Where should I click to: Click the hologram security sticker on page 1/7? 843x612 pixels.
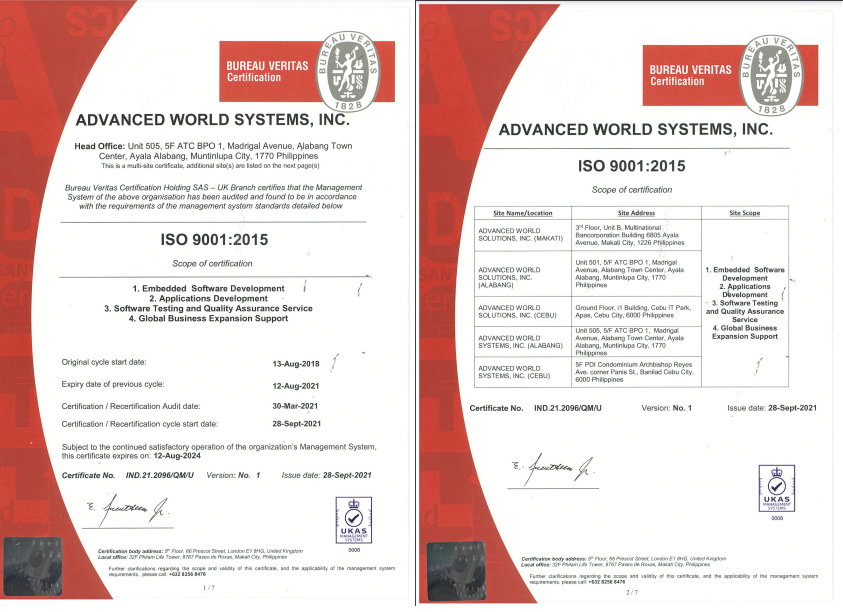tap(33, 566)
